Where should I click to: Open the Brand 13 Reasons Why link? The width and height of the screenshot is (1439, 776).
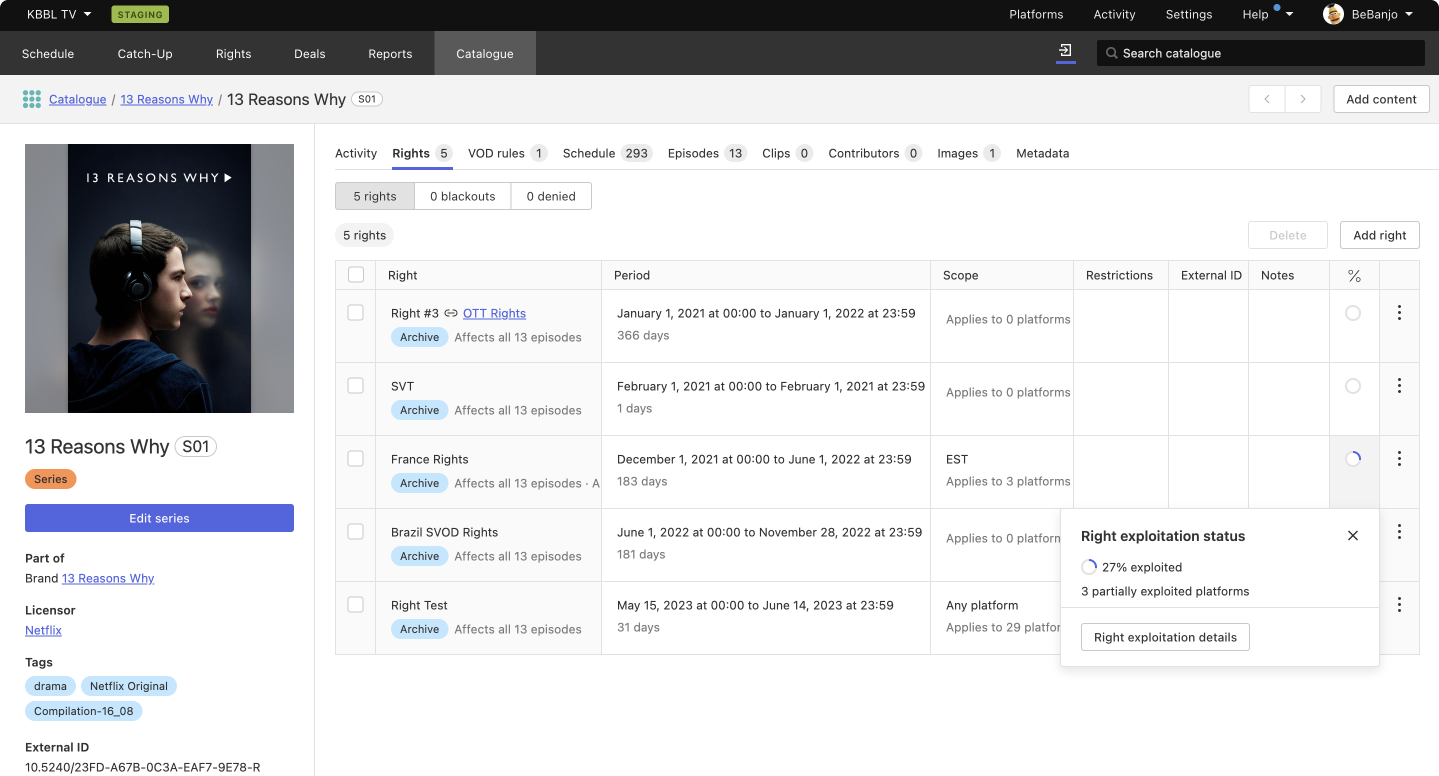108,578
